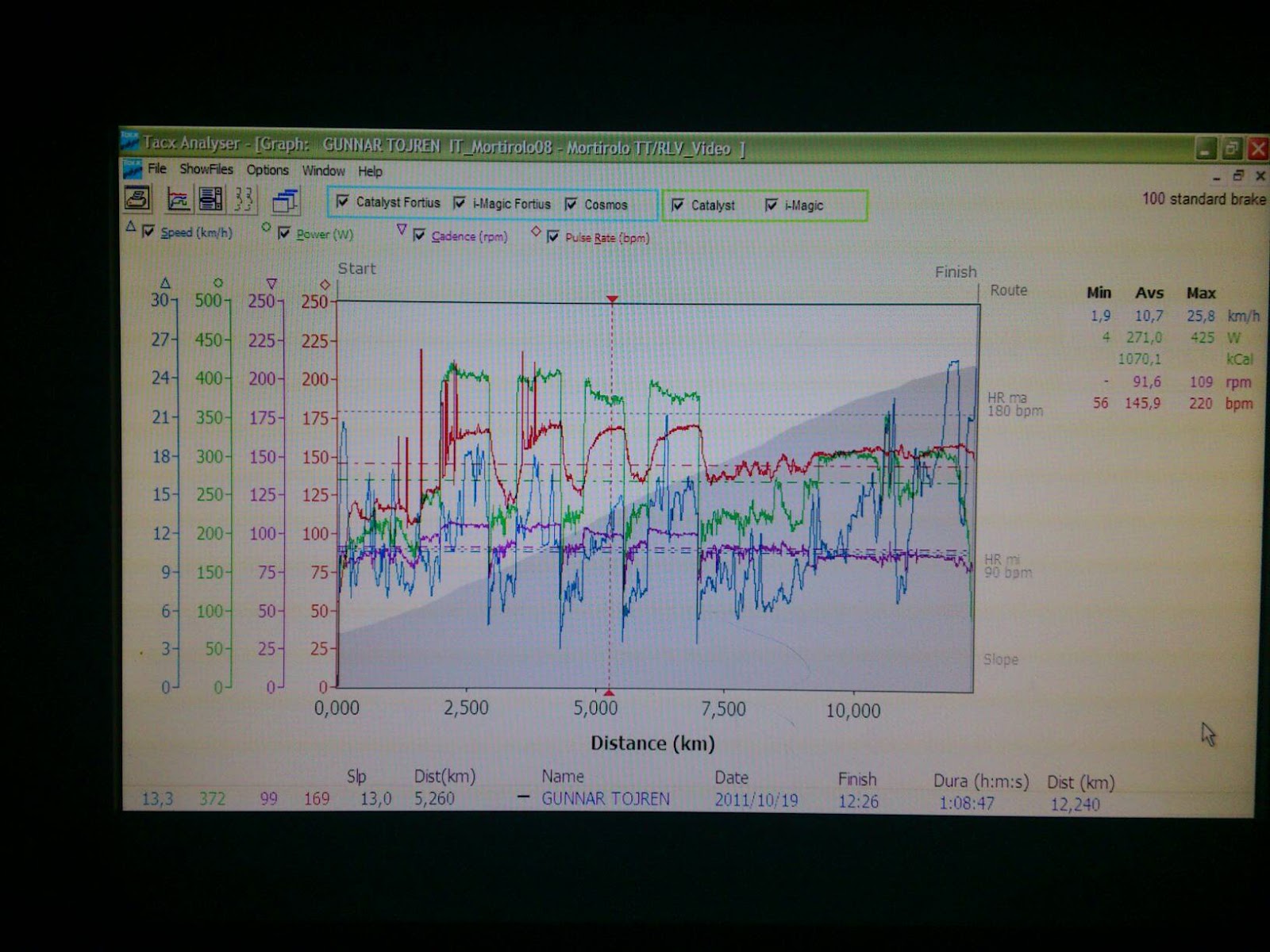
Task: Open the Help menu
Action: [x=370, y=171]
